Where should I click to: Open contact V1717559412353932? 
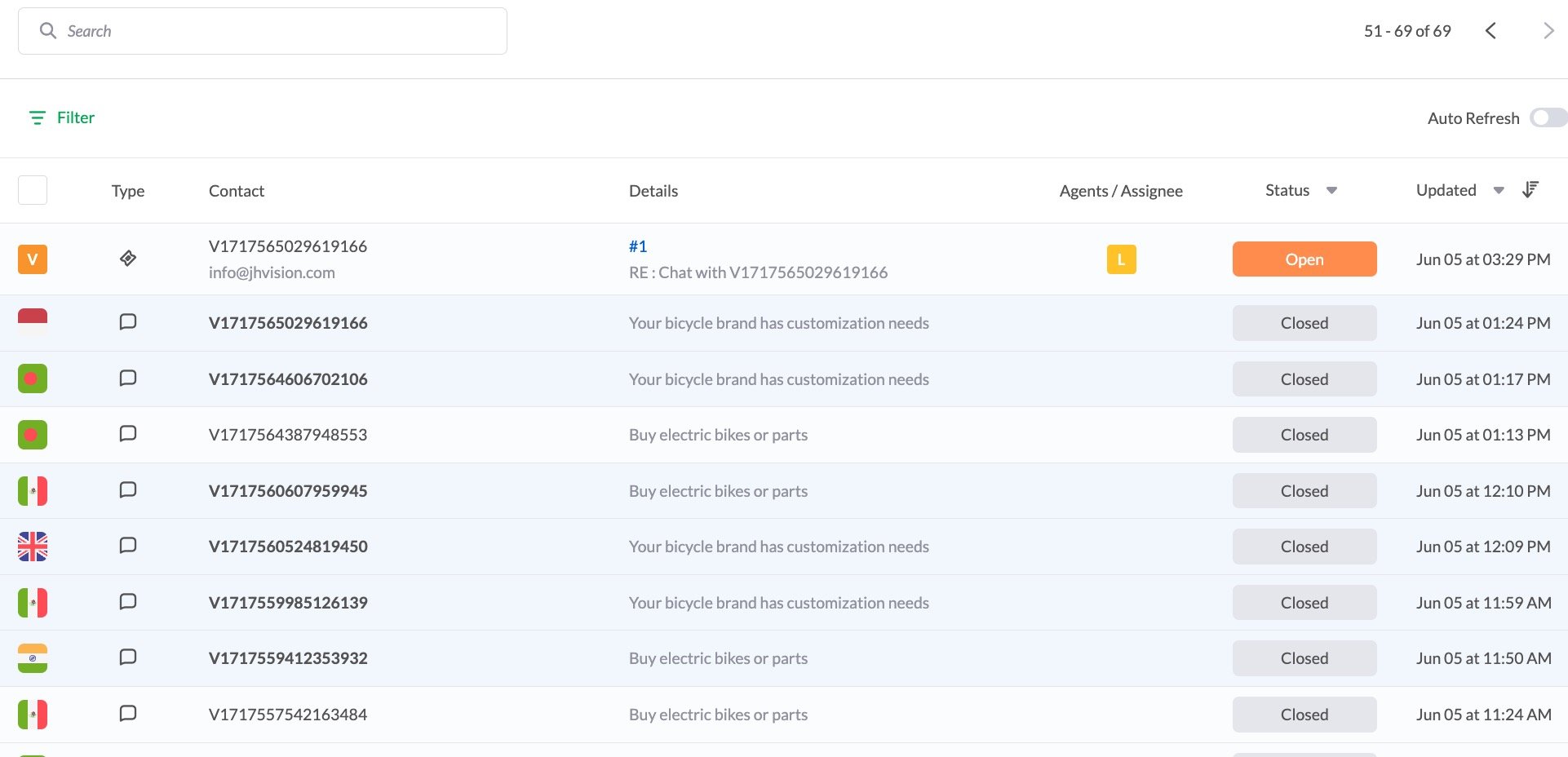click(288, 658)
